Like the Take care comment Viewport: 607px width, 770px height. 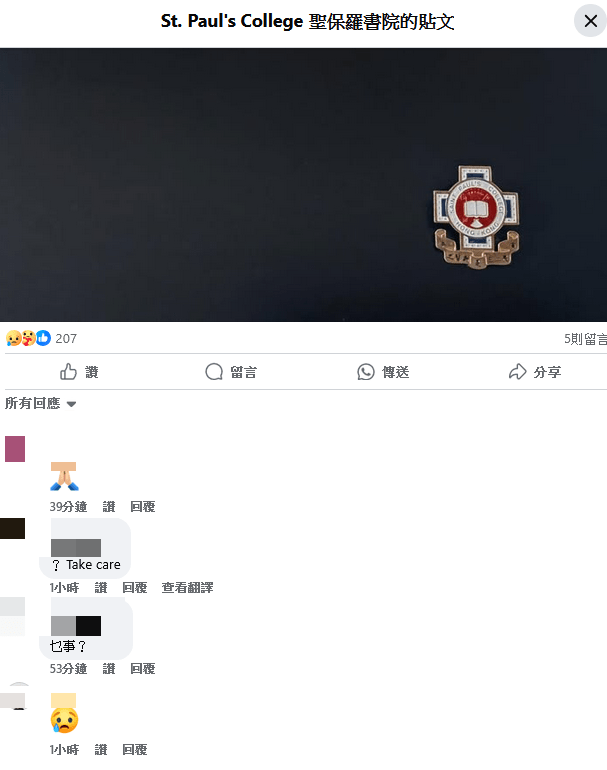pyautogui.click(x=101, y=588)
